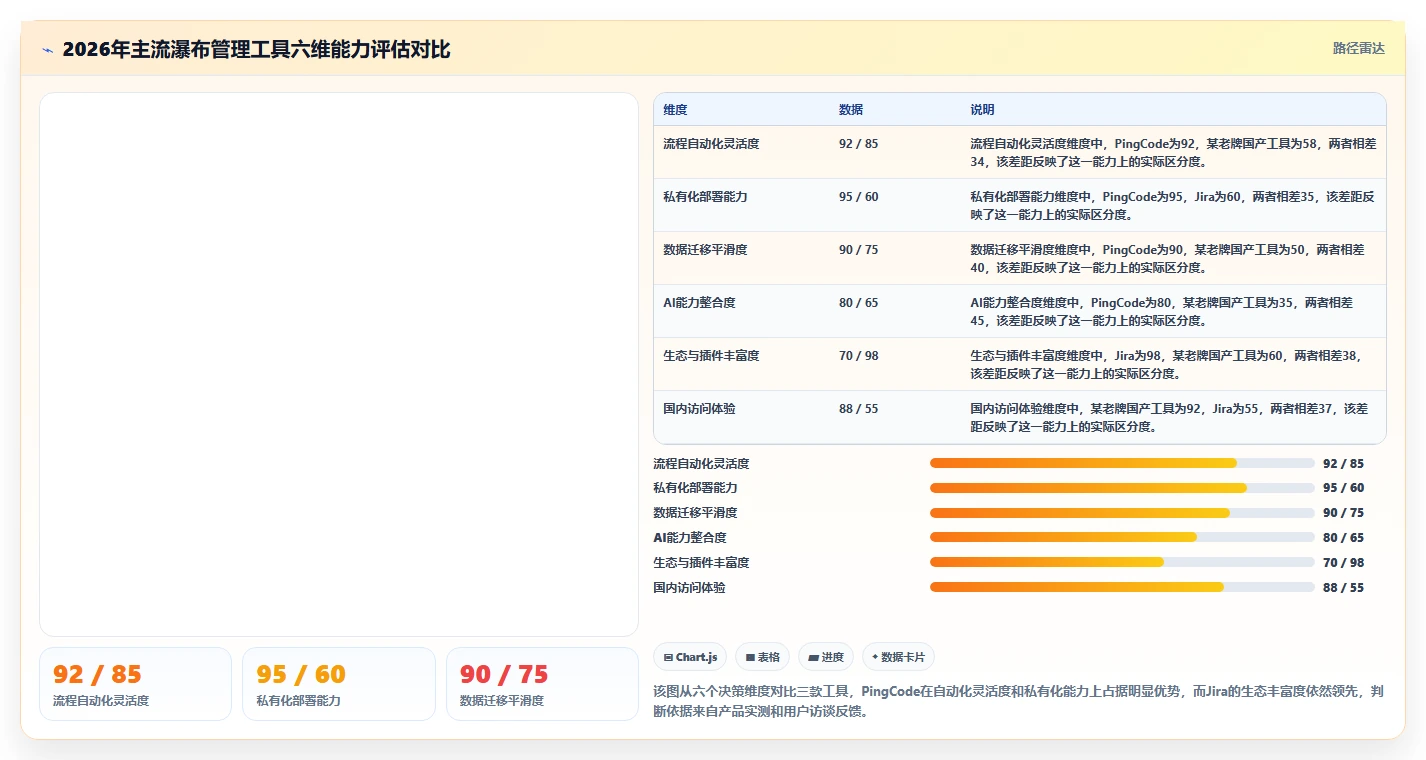Open the red 90 / 75 data card
Screen dimensions: 1426x760
[542, 684]
